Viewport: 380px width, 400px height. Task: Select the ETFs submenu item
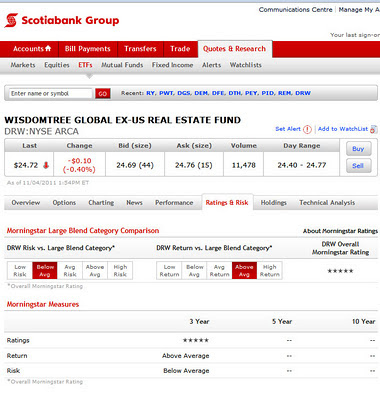tap(85, 65)
